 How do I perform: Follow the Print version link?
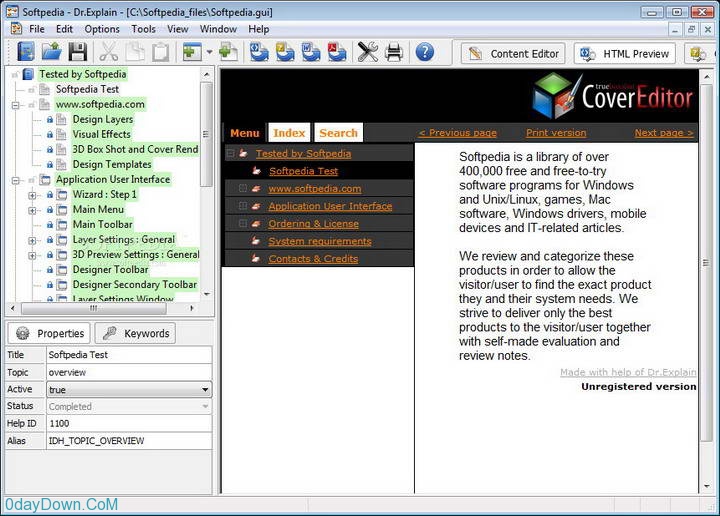click(x=556, y=133)
